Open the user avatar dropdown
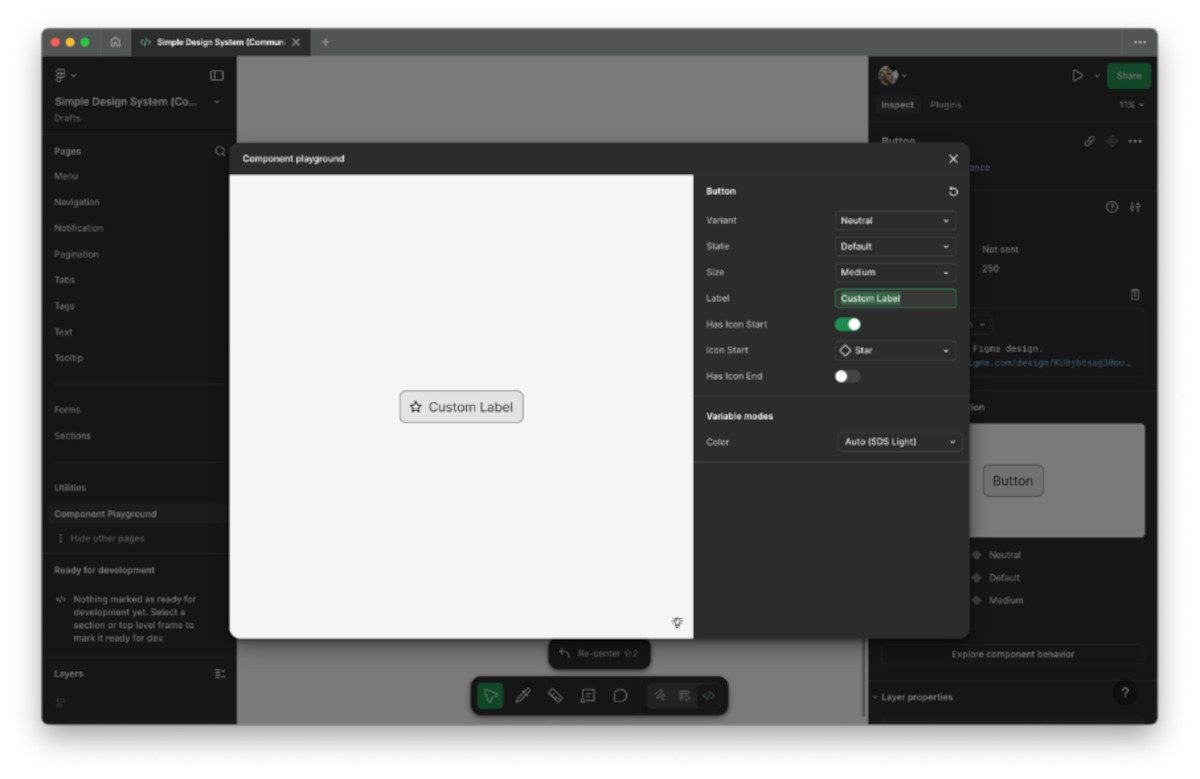The width and height of the screenshot is (1200, 779). coord(893,75)
